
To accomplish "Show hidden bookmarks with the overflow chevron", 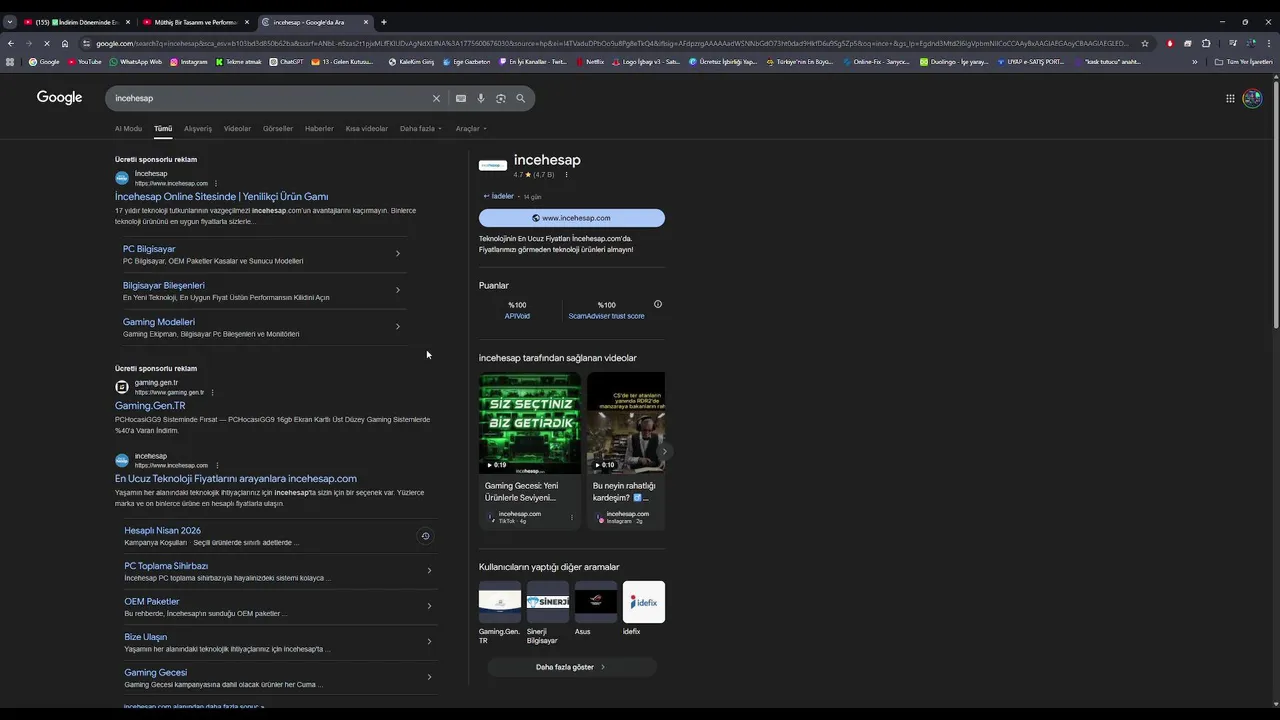I will click(1194, 62).
